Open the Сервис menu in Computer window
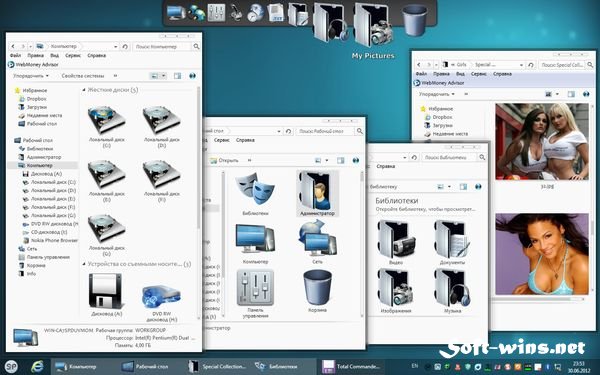 pos(73,55)
